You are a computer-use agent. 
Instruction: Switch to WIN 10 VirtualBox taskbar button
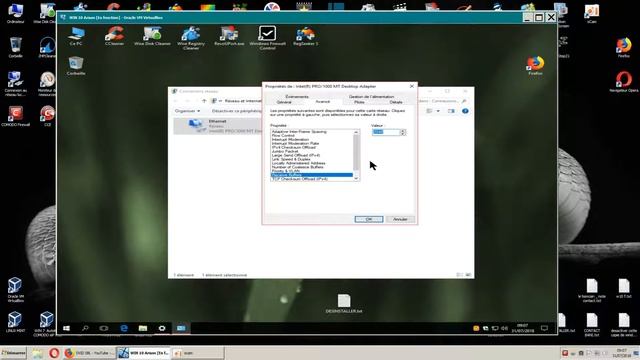143,353
